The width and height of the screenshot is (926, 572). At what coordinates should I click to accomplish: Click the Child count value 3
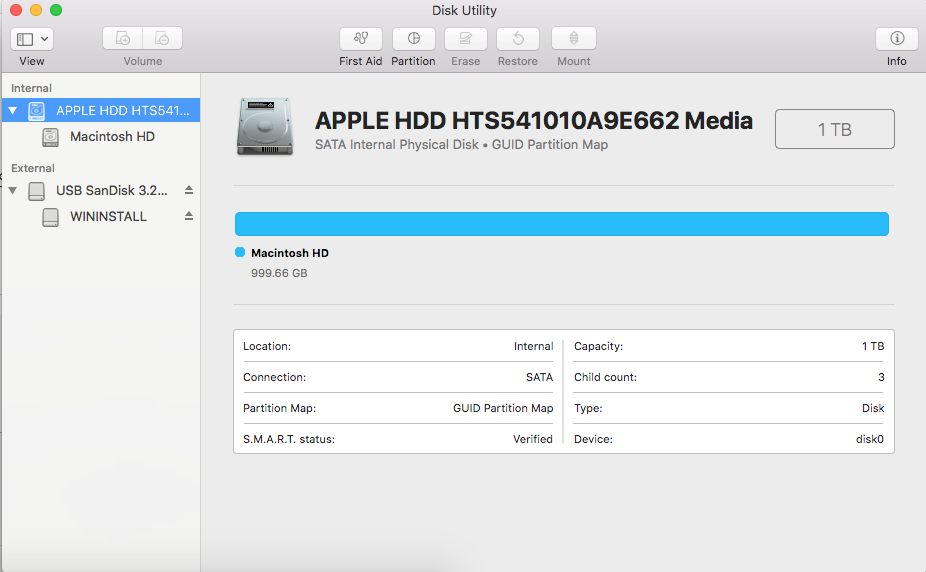pyautogui.click(x=881, y=377)
